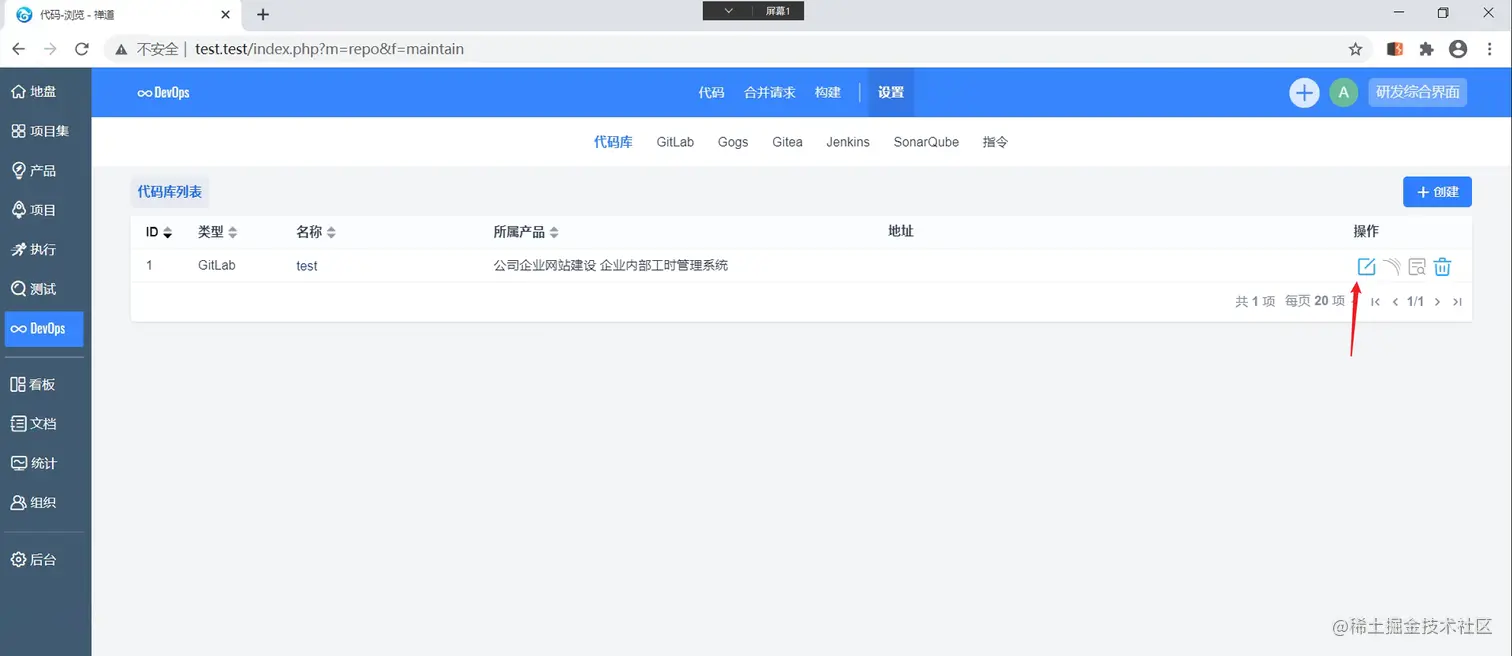Open the SonarQube sub-tab
The image size is (1512, 656).
pyautogui.click(x=926, y=142)
